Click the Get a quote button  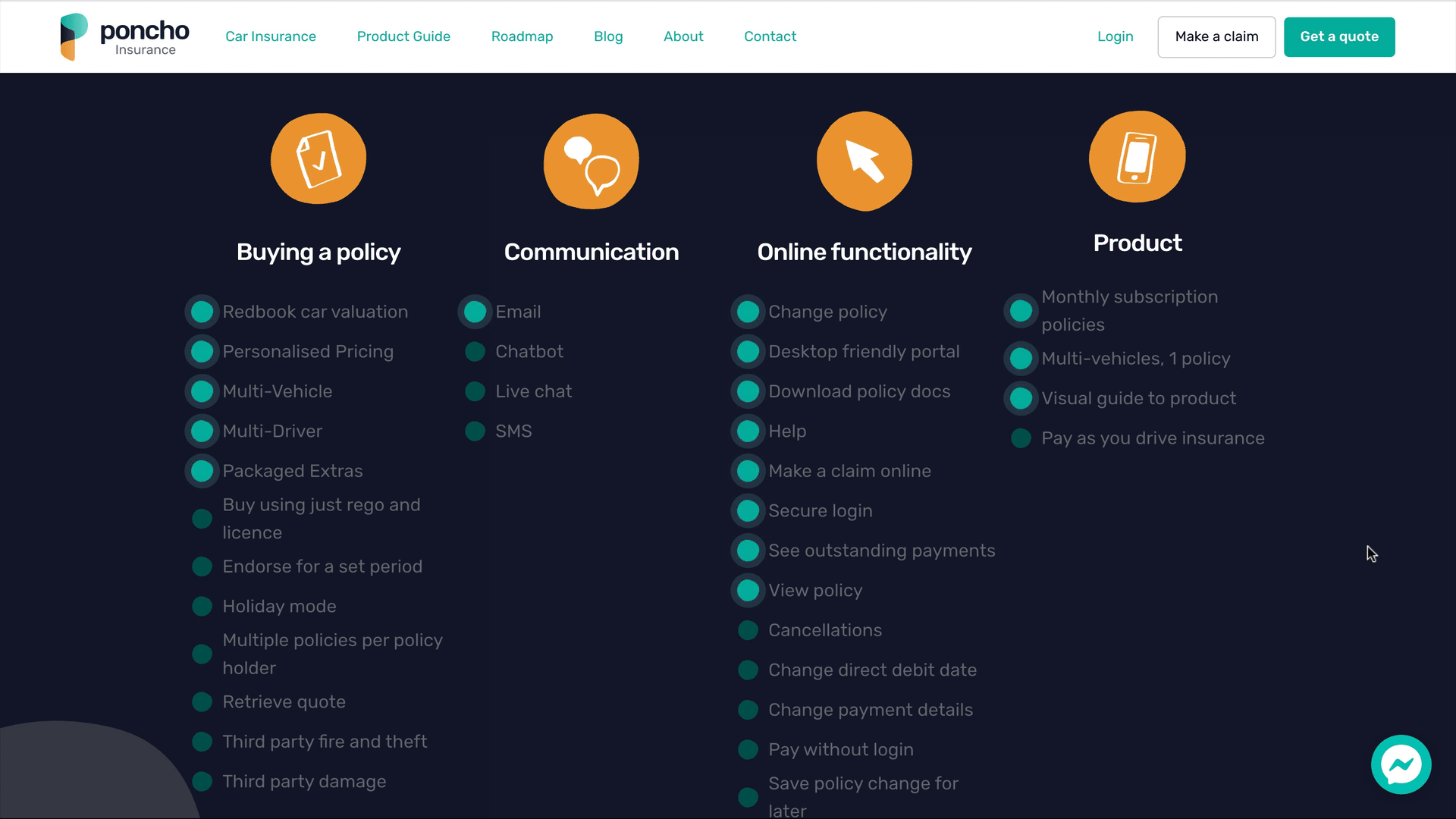coord(1339,36)
